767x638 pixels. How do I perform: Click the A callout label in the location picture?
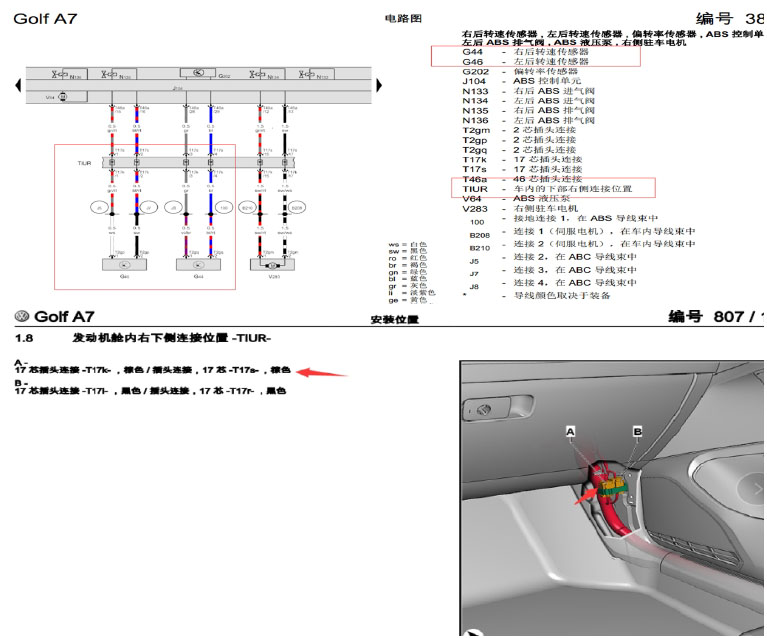pos(570,432)
